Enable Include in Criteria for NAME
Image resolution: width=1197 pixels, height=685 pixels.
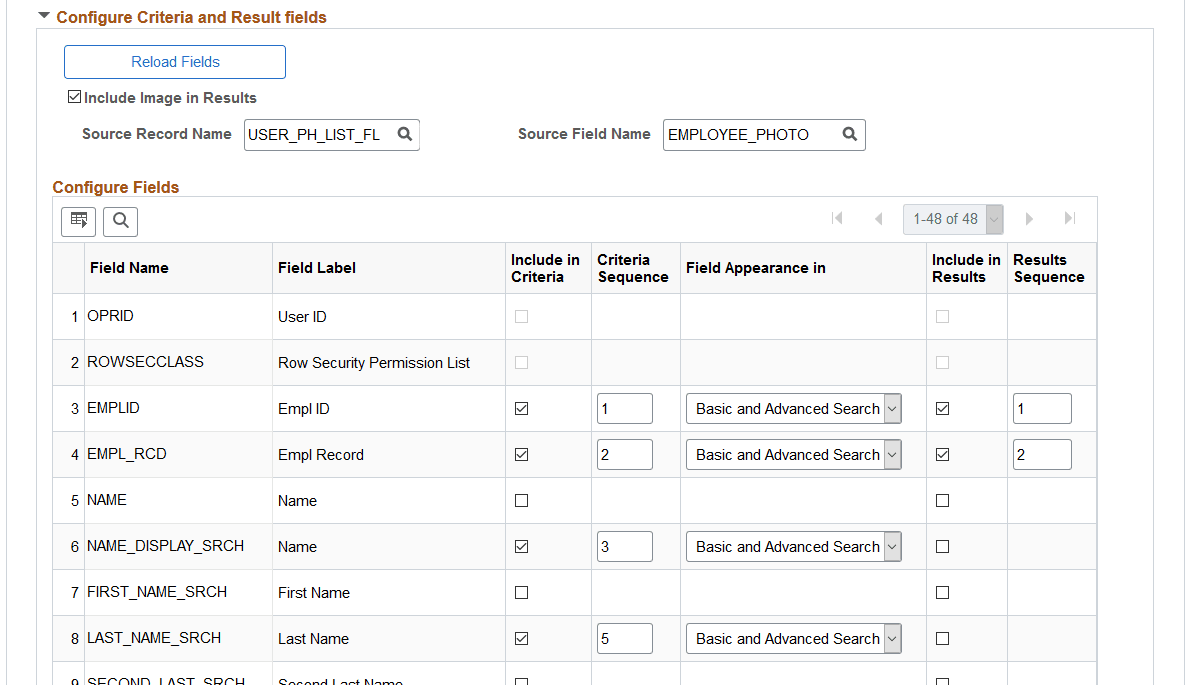(x=521, y=500)
